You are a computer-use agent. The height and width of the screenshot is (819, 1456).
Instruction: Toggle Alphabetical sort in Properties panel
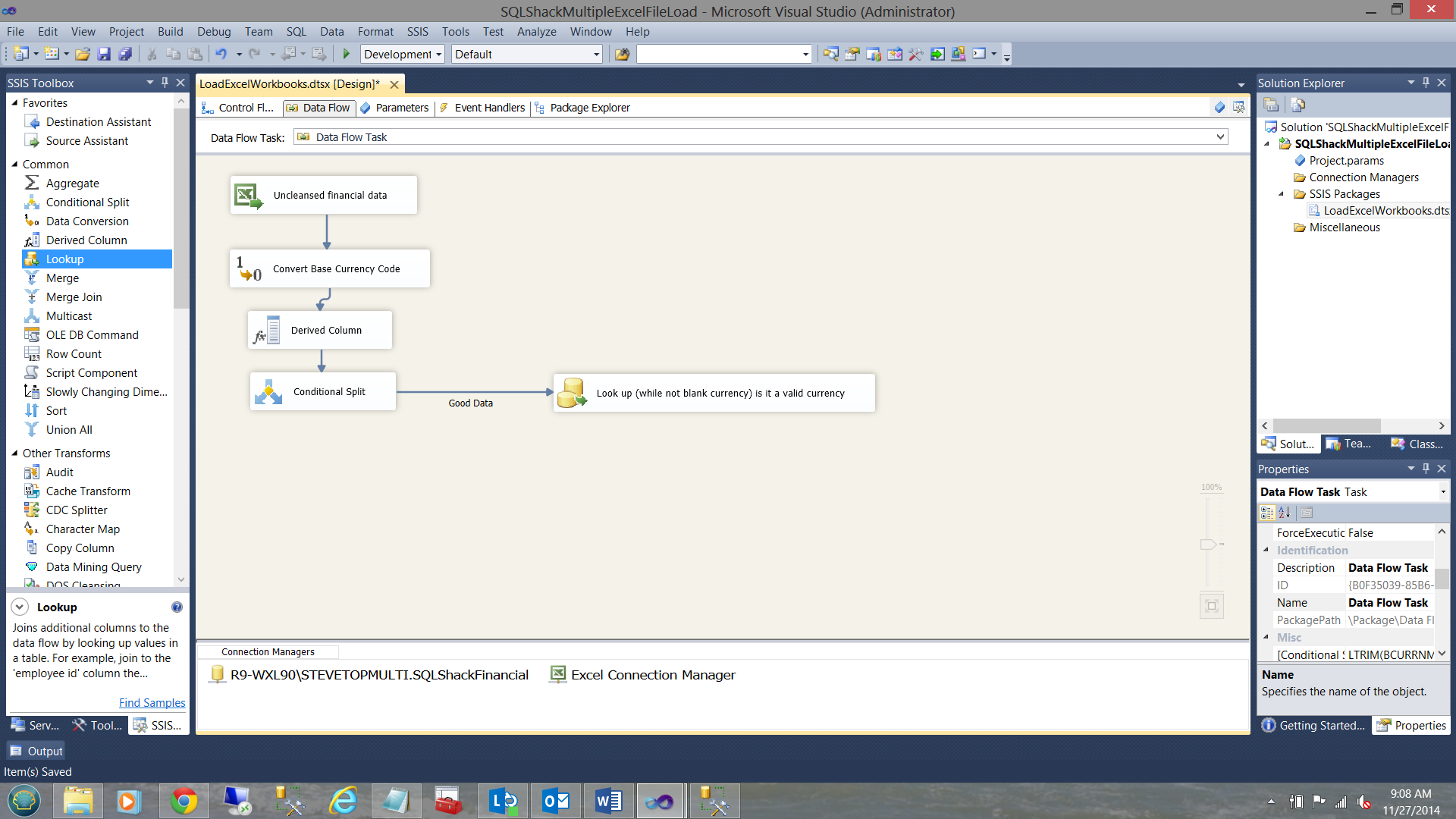[x=1285, y=513]
